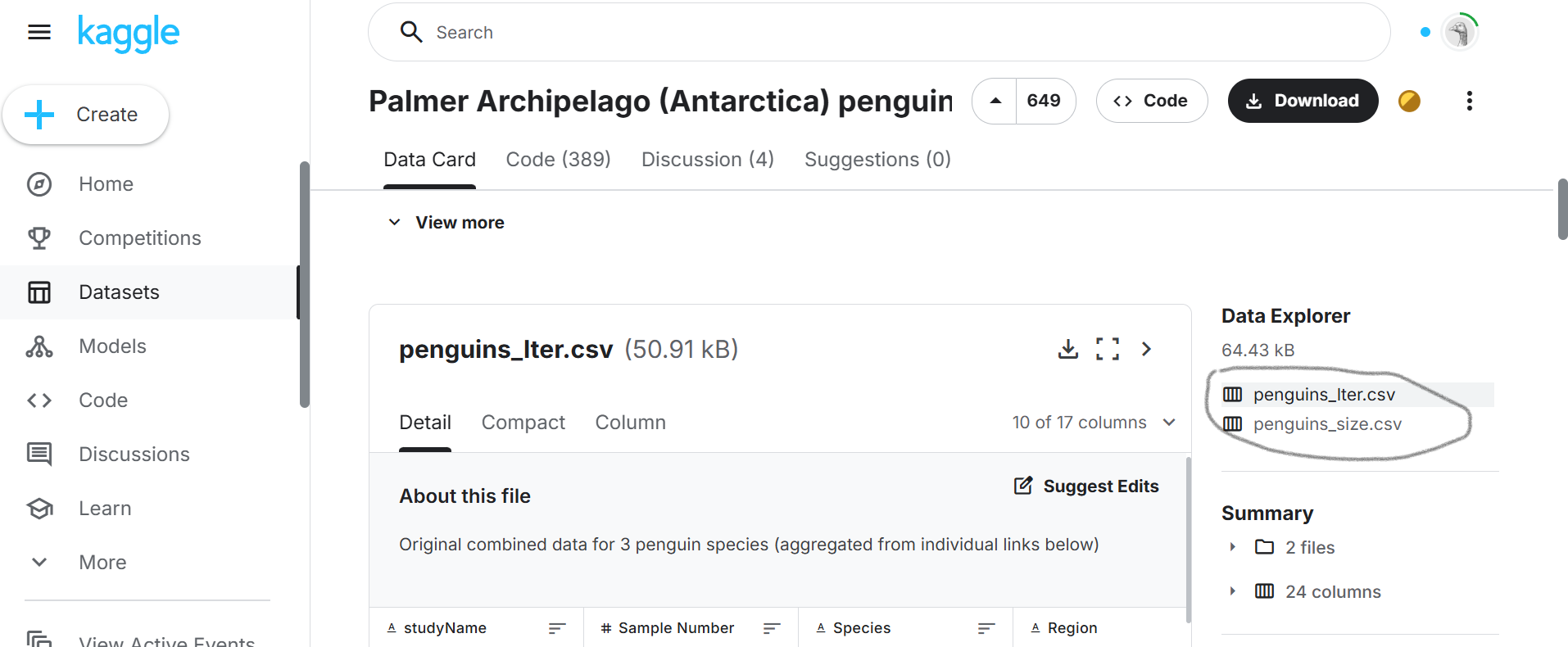The height and width of the screenshot is (647, 1568).
Task: Click the Suggest Edits link
Action: pyautogui.click(x=1086, y=486)
